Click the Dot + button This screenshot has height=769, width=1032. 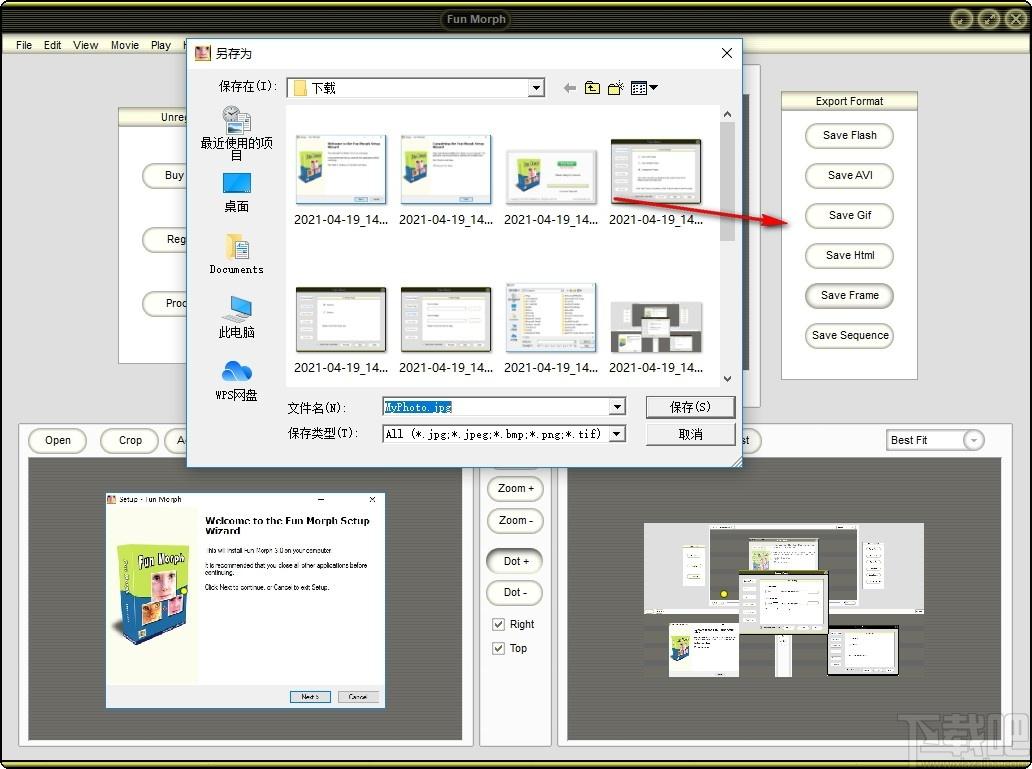(x=515, y=561)
